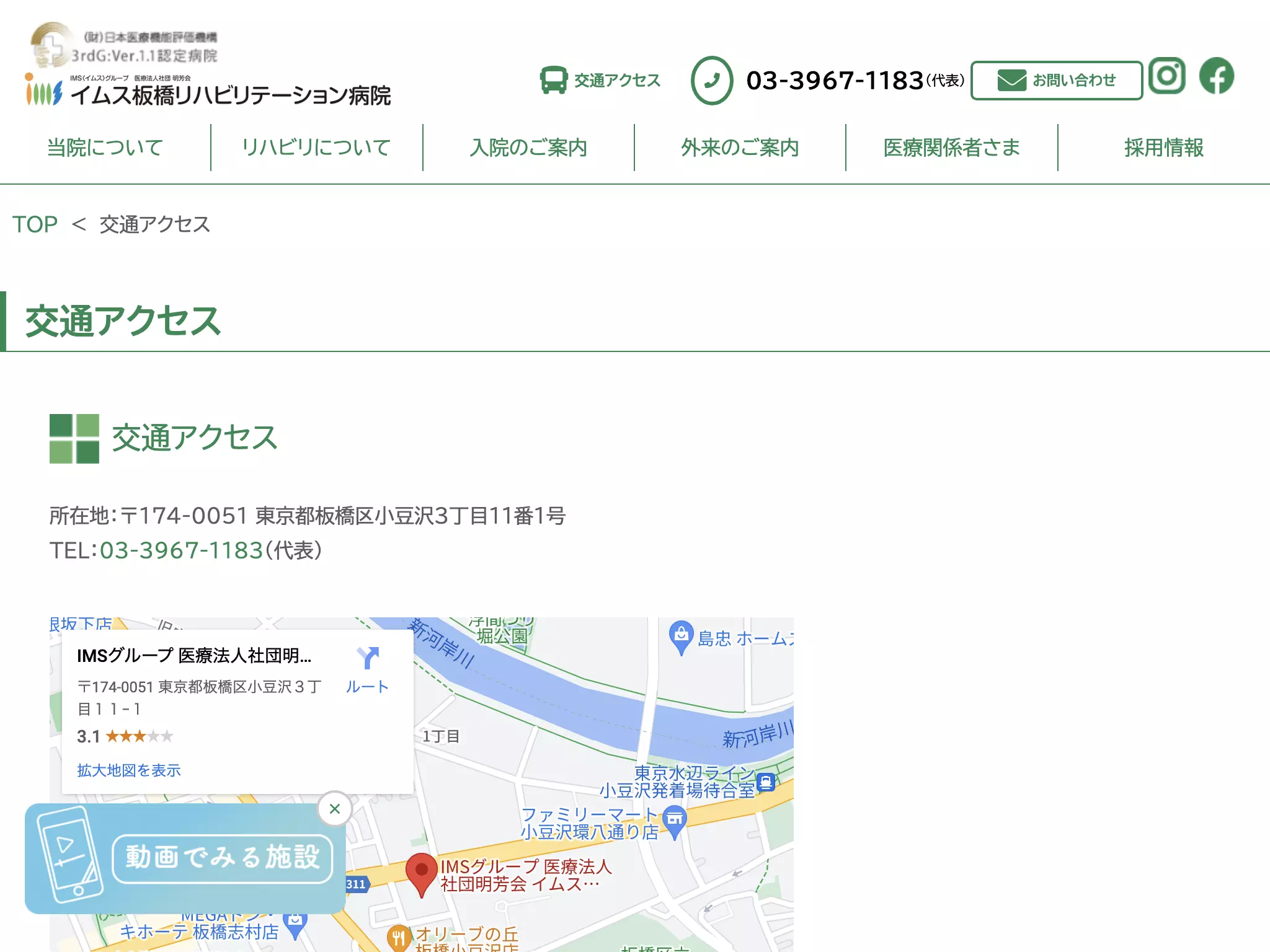This screenshot has width=1270, height=952.
Task: Click the オリーブの丘 restaurant pin on map
Action: click(x=399, y=937)
